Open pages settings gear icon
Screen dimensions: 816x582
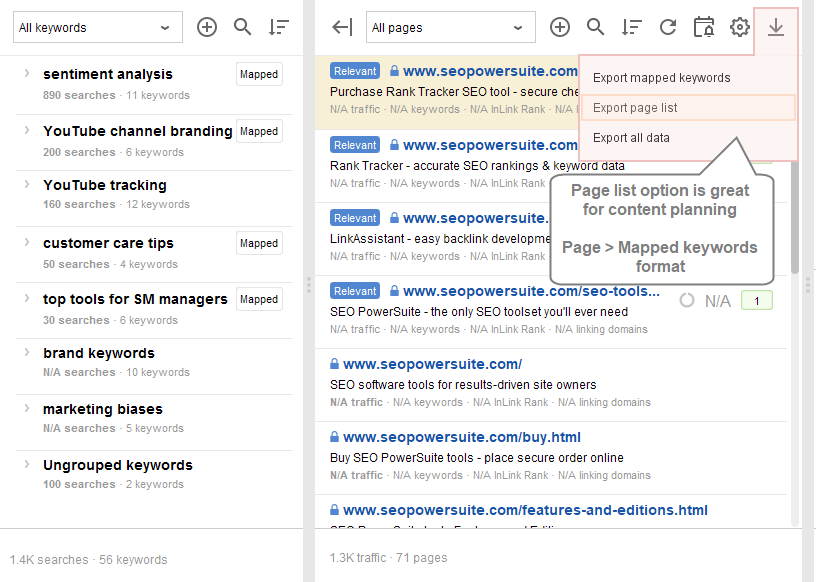point(740,27)
